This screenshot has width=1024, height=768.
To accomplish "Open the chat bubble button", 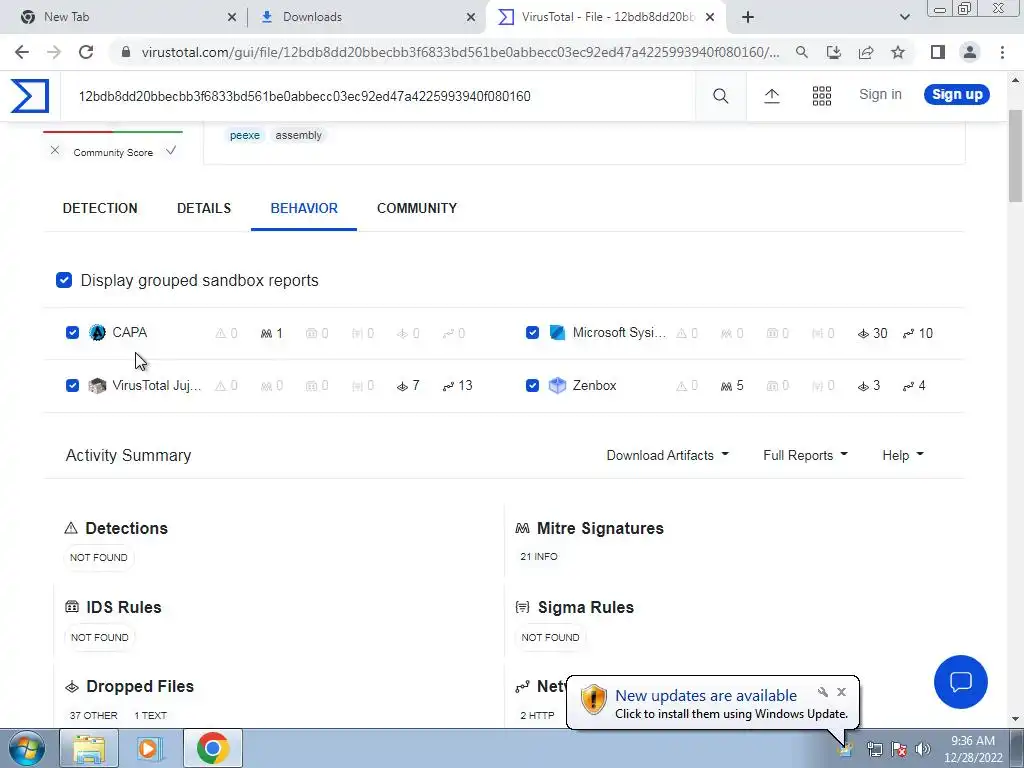I will pyautogui.click(x=961, y=682).
